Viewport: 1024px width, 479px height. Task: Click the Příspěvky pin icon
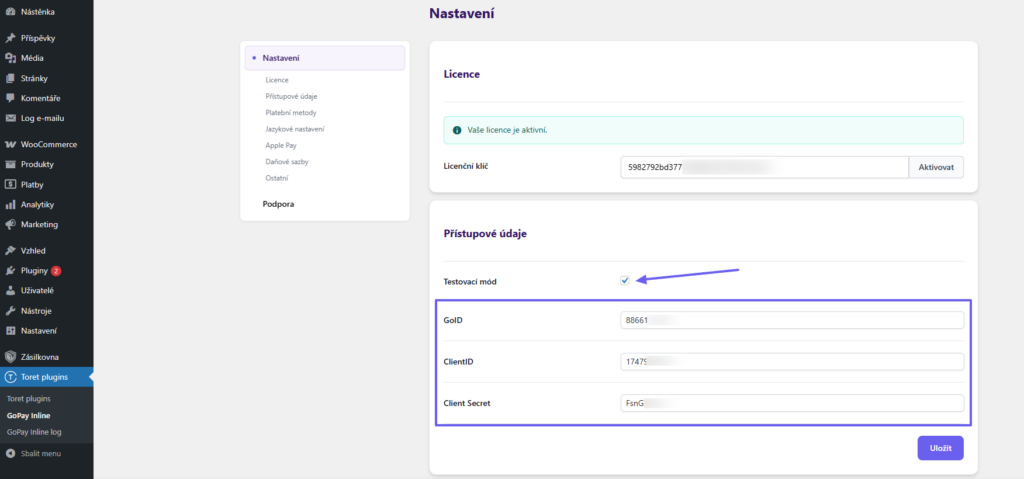click(x=10, y=38)
